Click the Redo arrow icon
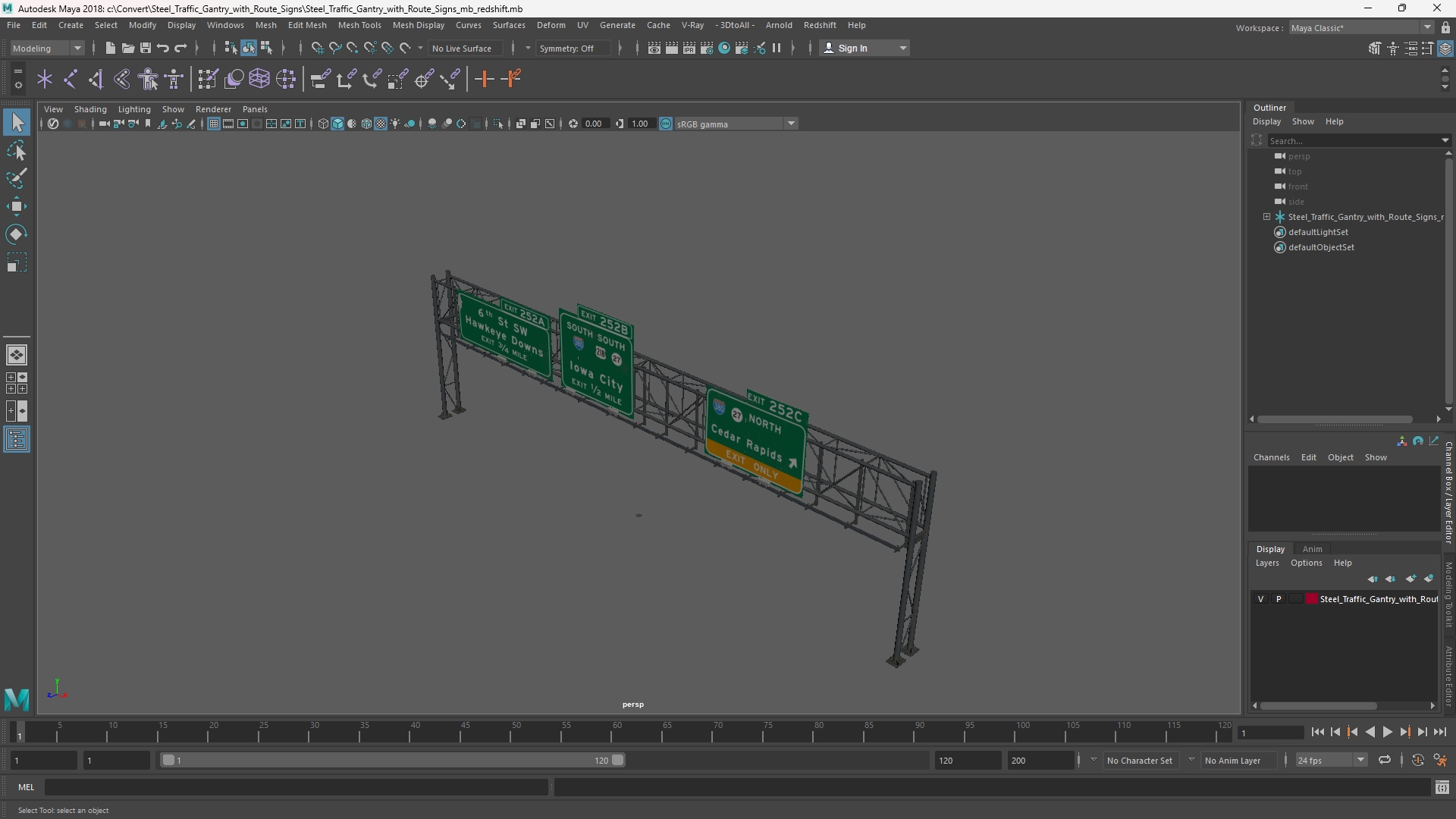This screenshot has height=819, width=1456. tap(180, 48)
